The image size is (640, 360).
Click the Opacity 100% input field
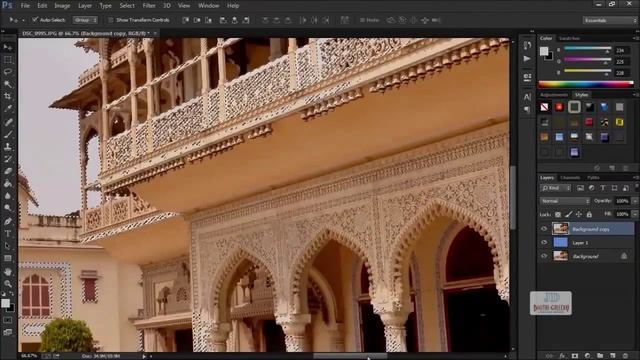tap(622, 201)
